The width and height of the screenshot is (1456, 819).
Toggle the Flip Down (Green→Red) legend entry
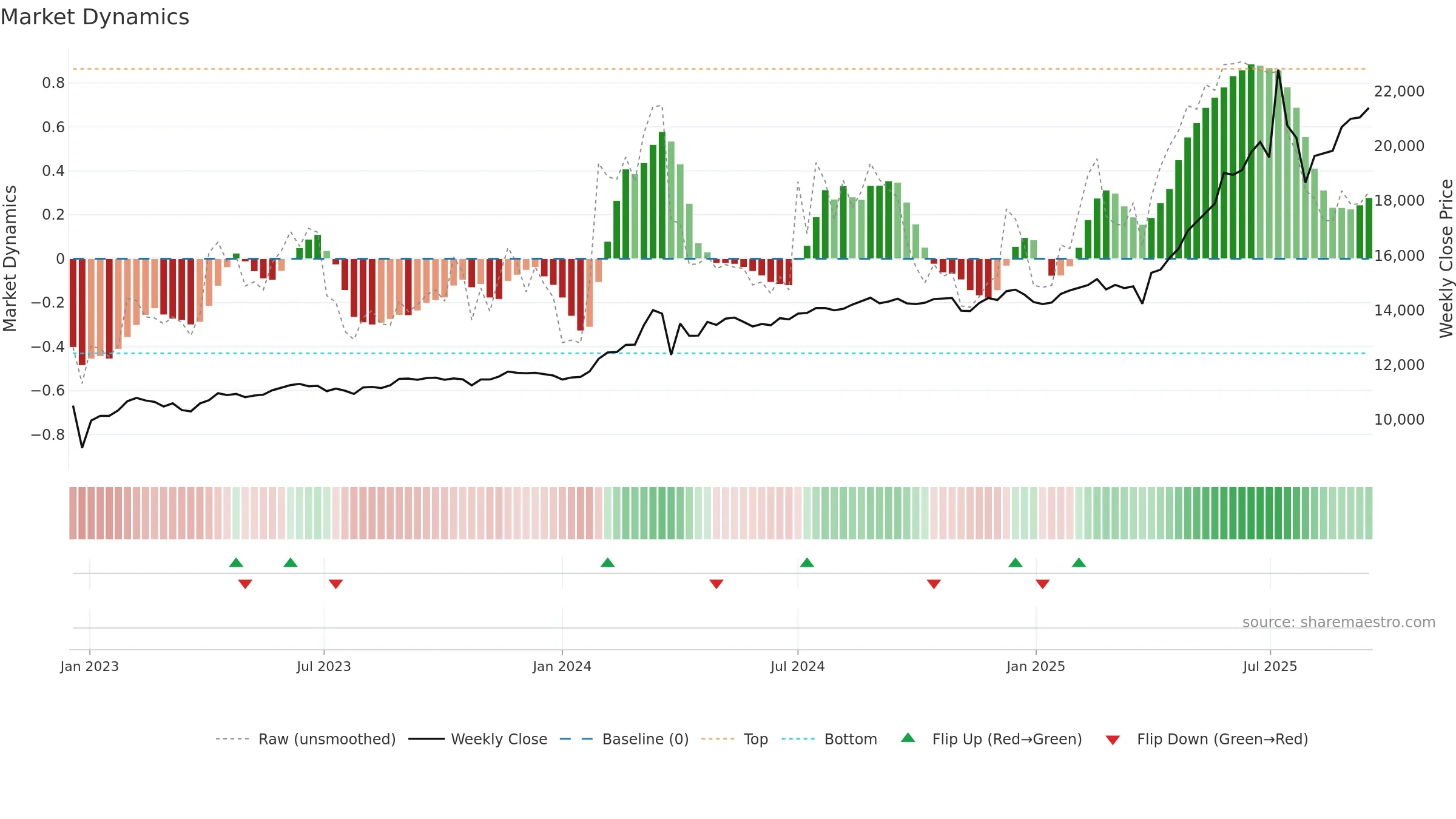1206,739
